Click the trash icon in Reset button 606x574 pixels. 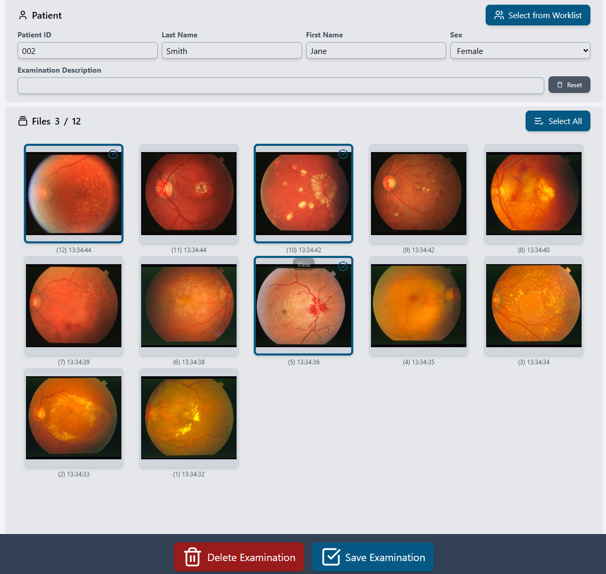tap(560, 85)
